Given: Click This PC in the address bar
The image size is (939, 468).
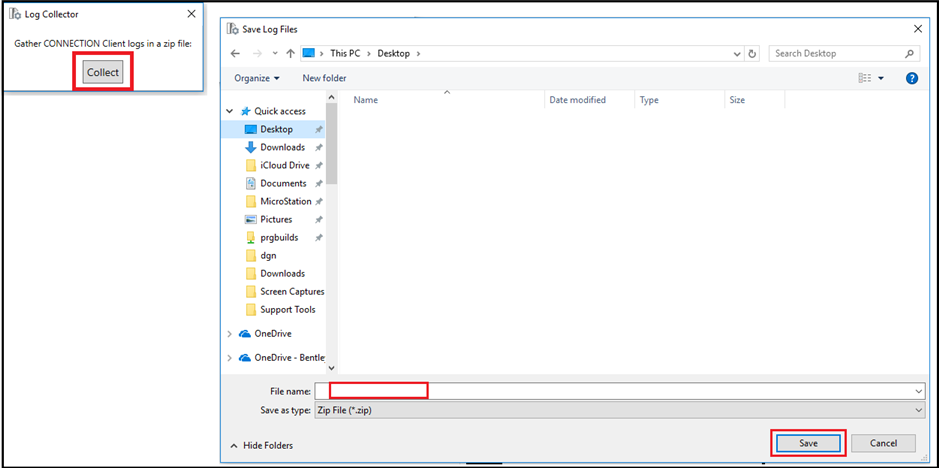Looking at the screenshot, I should tap(348, 53).
